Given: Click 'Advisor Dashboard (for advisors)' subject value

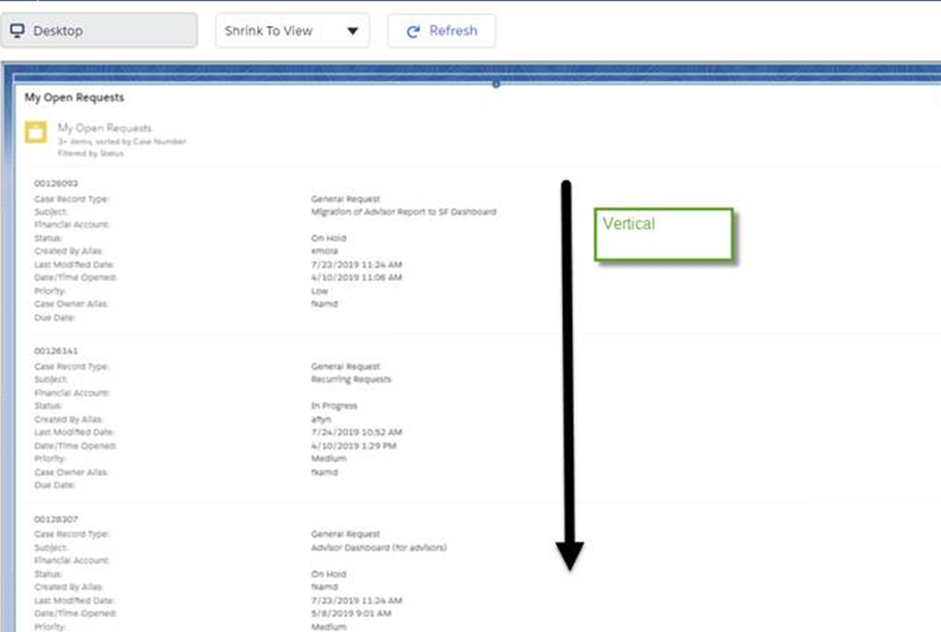Looking at the screenshot, I should coord(379,547).
